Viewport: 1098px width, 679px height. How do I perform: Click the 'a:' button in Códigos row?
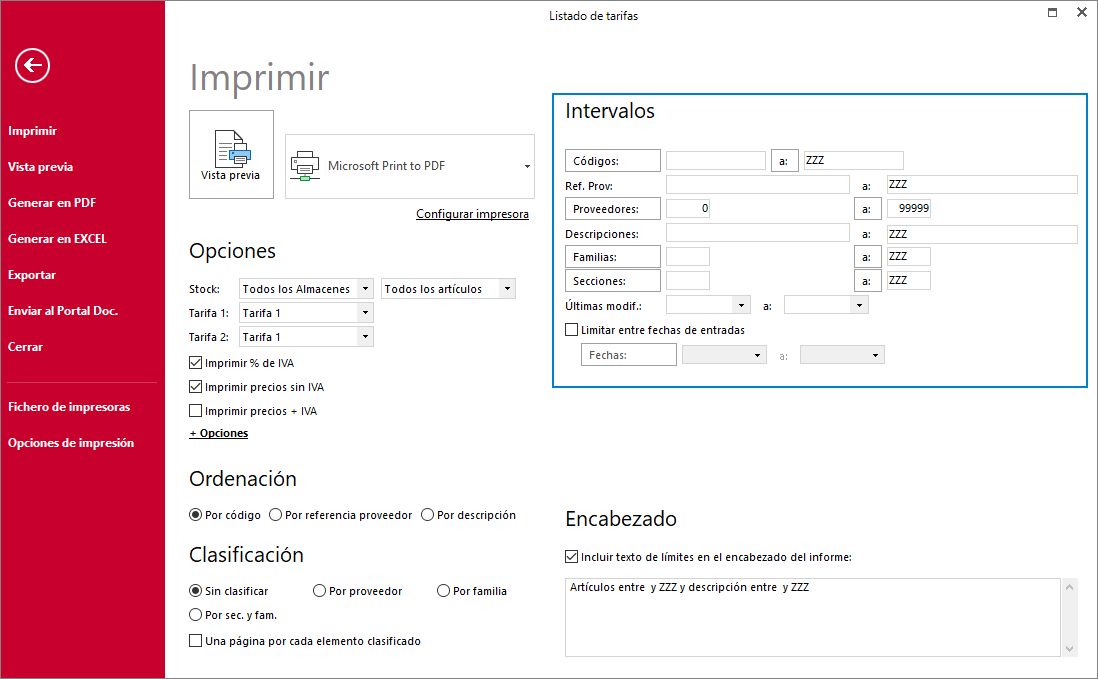pyautogui.click(x=784, y=160)
